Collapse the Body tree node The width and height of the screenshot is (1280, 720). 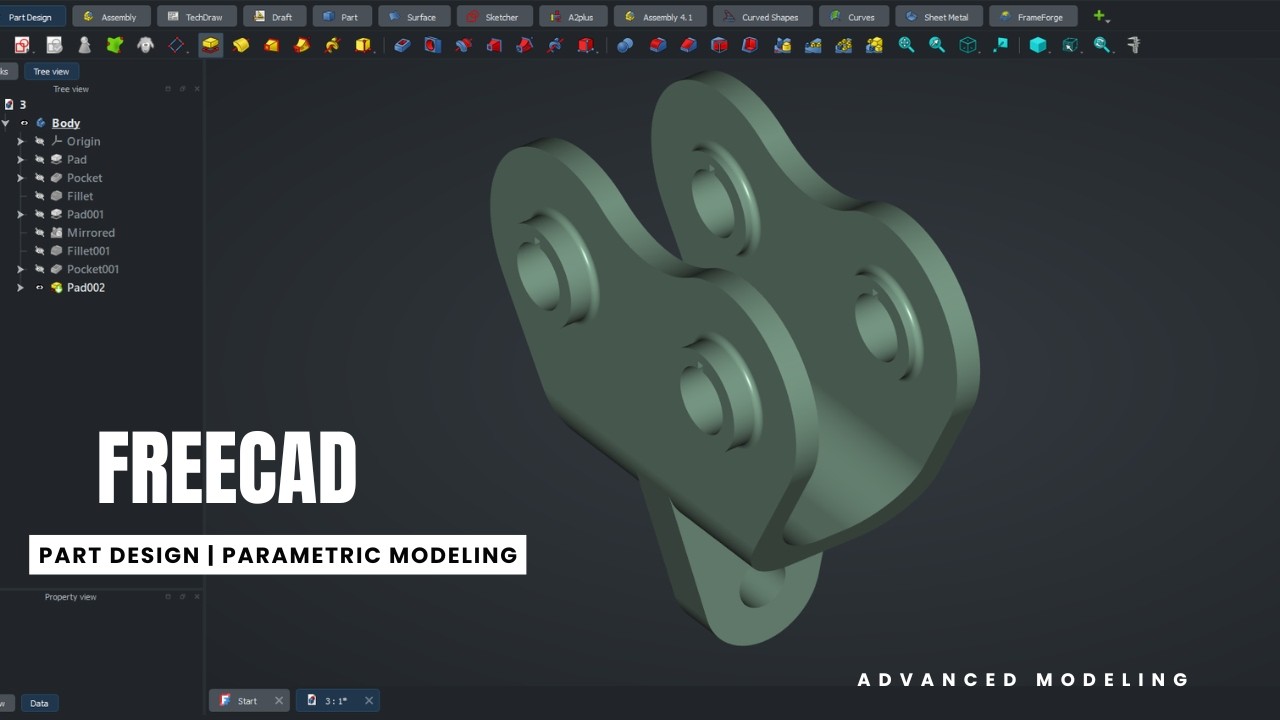5,123
